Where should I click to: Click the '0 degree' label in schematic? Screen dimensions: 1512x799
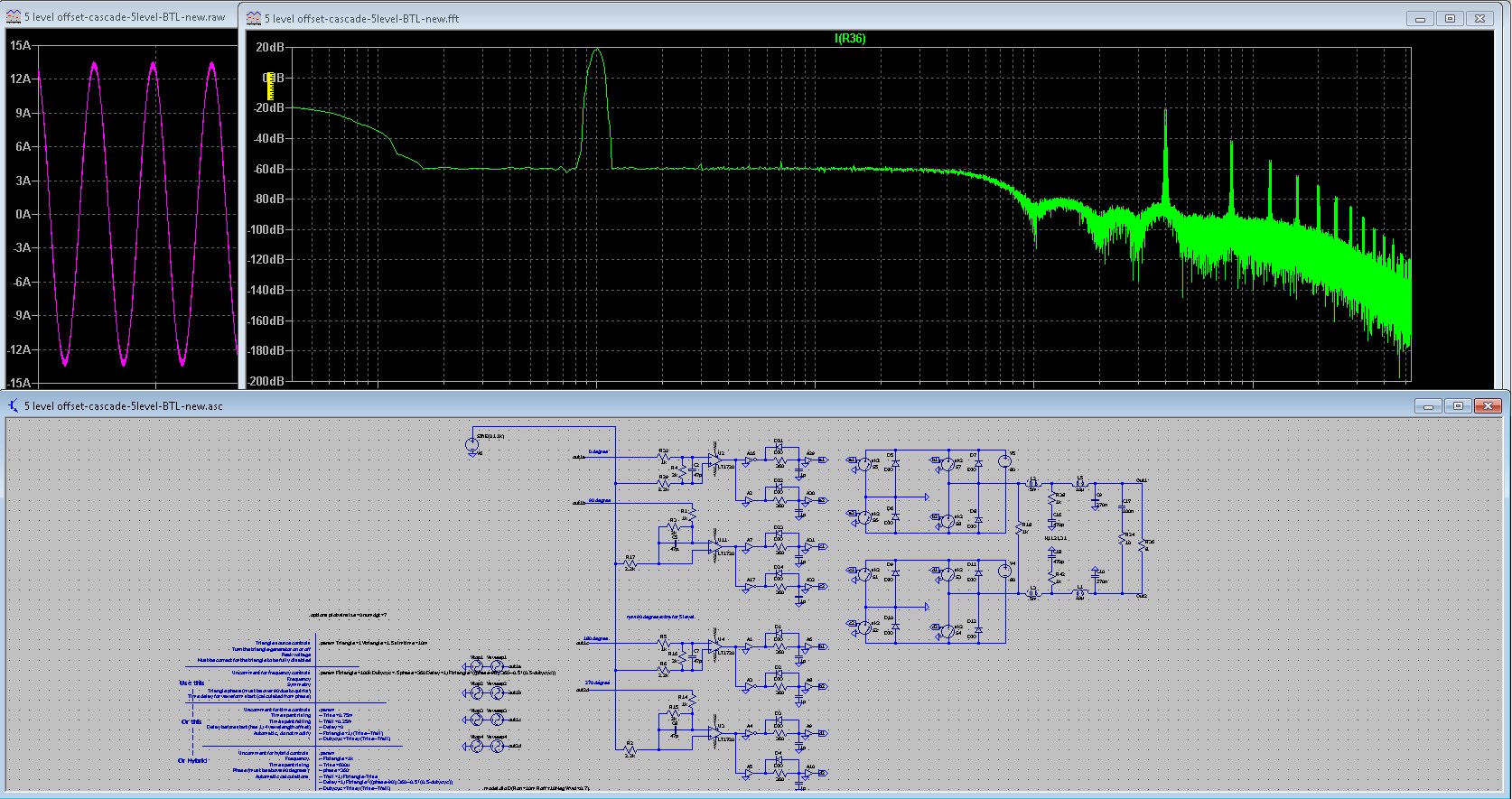[599, 451]
